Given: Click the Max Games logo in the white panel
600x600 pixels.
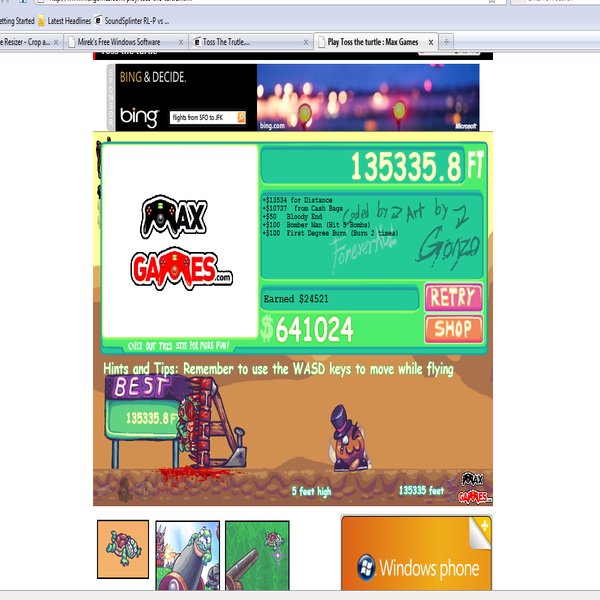Looking at the screenshot, I should tap(180, 242).
